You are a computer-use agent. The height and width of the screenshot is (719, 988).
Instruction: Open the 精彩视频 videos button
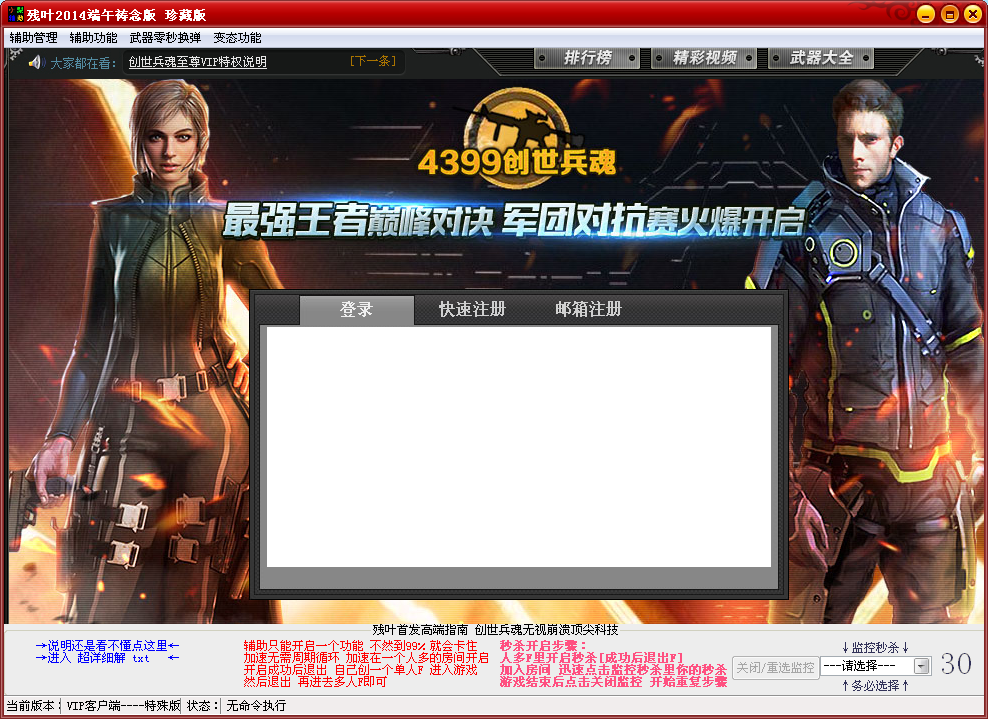coord(704,58)
